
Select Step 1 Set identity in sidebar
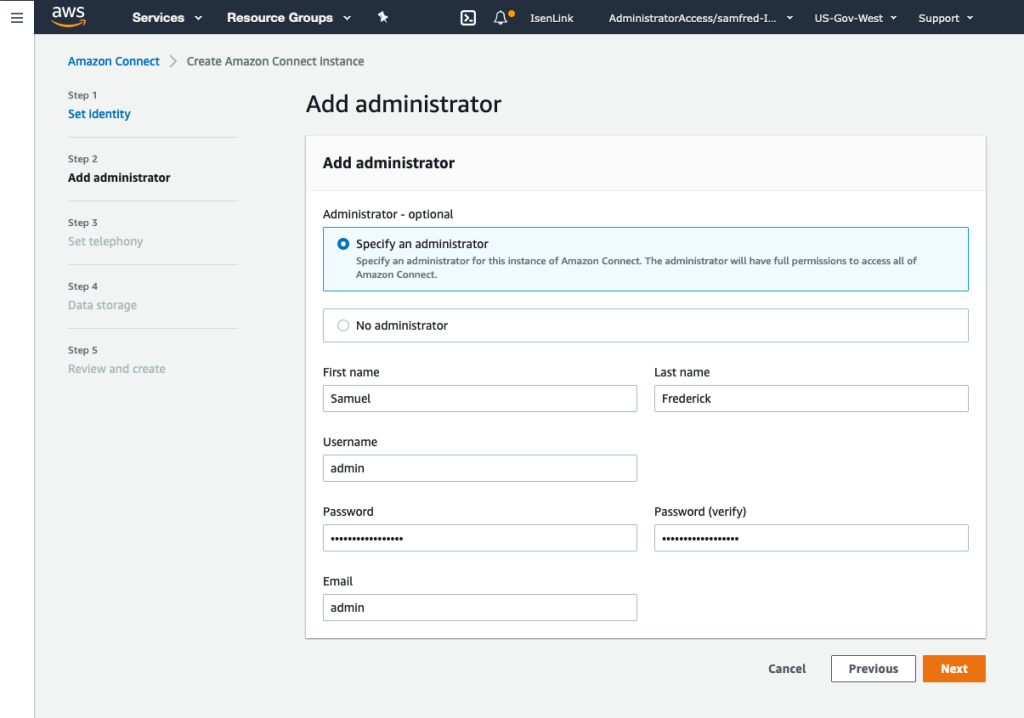[x=99, y=113]
